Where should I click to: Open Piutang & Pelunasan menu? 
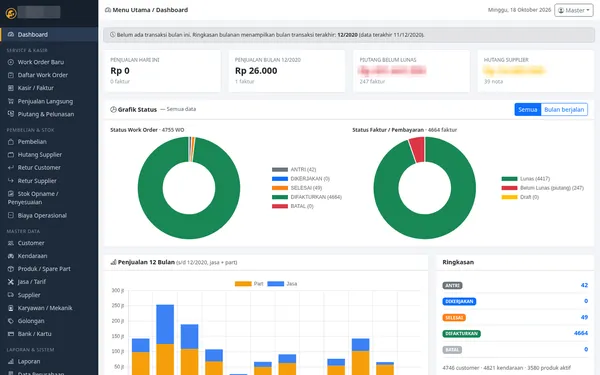tap(49, 114)
